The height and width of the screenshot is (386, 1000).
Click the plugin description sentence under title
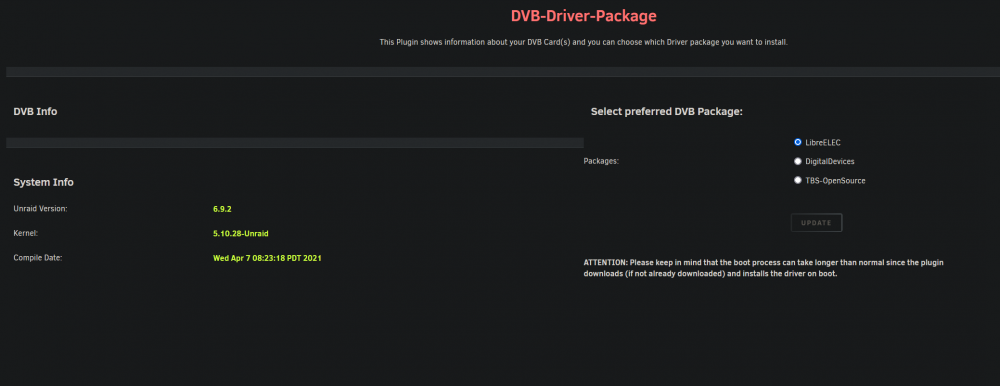click(584, 43)
